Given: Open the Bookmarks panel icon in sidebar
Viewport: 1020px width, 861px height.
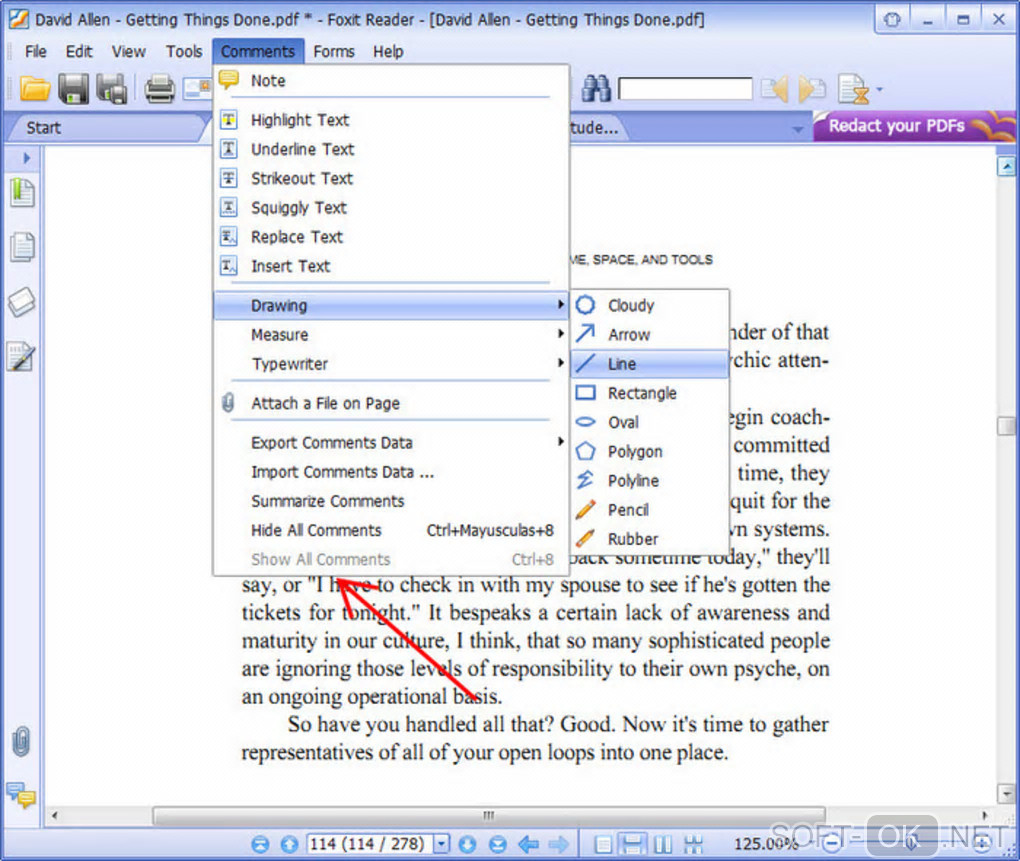Looking at the screenshot, I should coord(22,193).
